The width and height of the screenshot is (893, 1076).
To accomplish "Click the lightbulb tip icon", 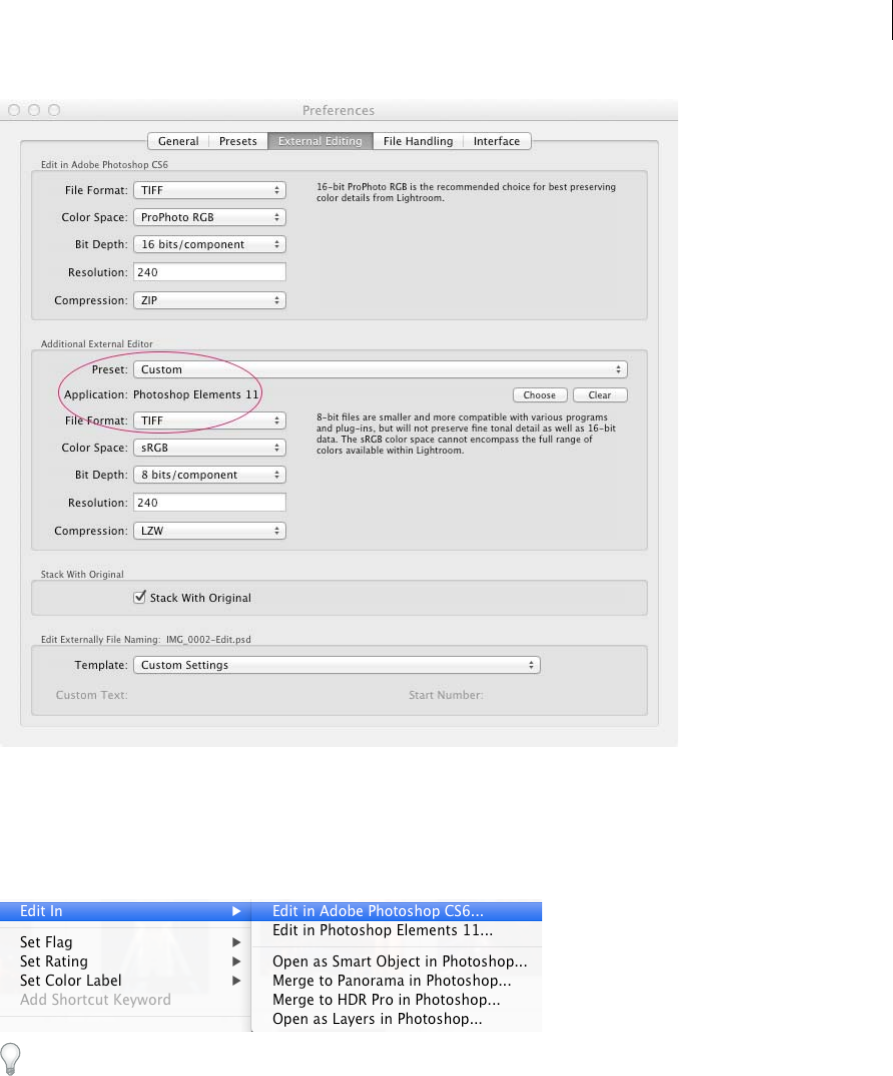I will (x=10, y=1059).
